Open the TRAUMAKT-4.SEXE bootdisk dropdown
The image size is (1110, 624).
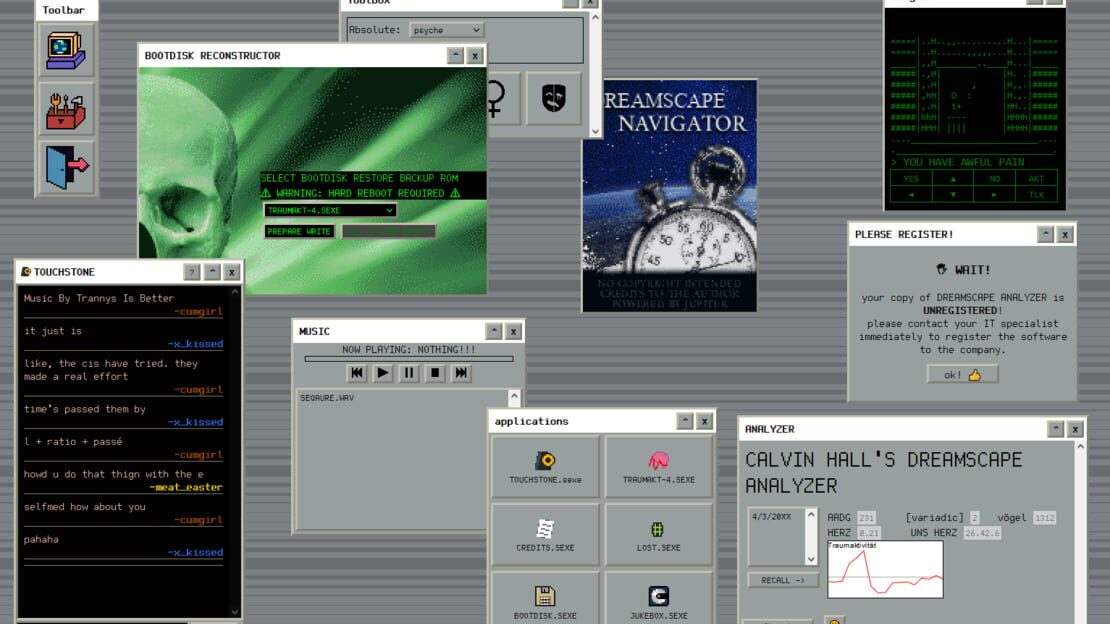coord(330,210)
